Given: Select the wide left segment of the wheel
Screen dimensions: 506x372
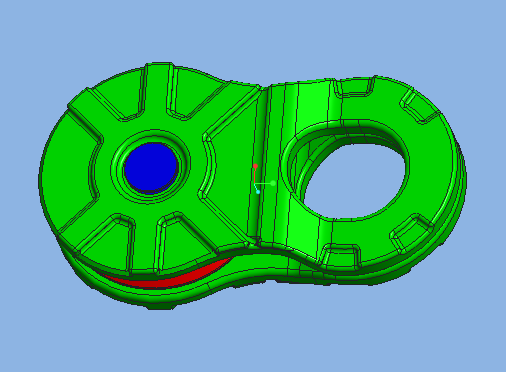Looking at the screenshot, I should point(67,170).
